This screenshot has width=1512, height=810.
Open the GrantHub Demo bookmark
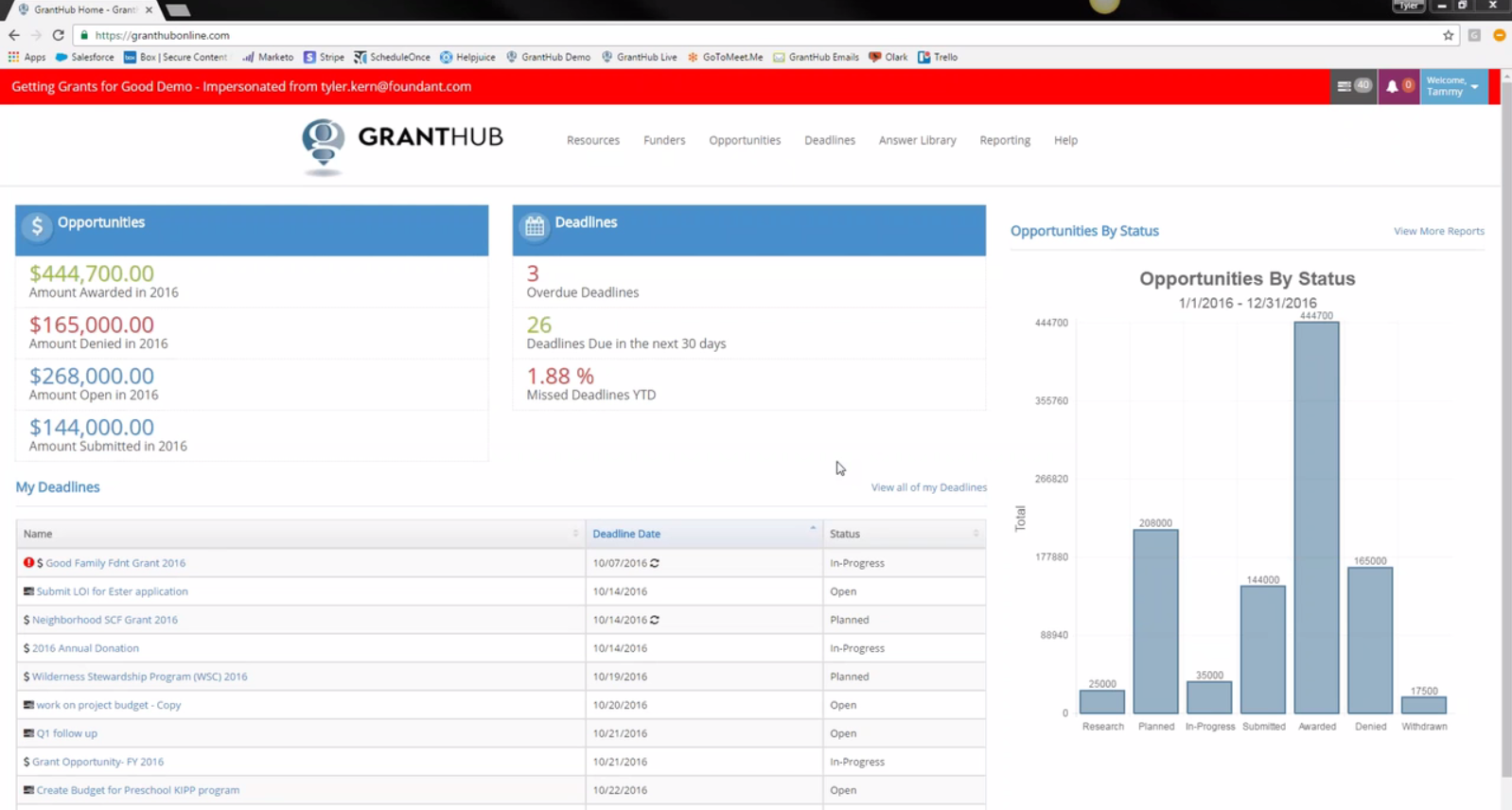coord(548,57)
